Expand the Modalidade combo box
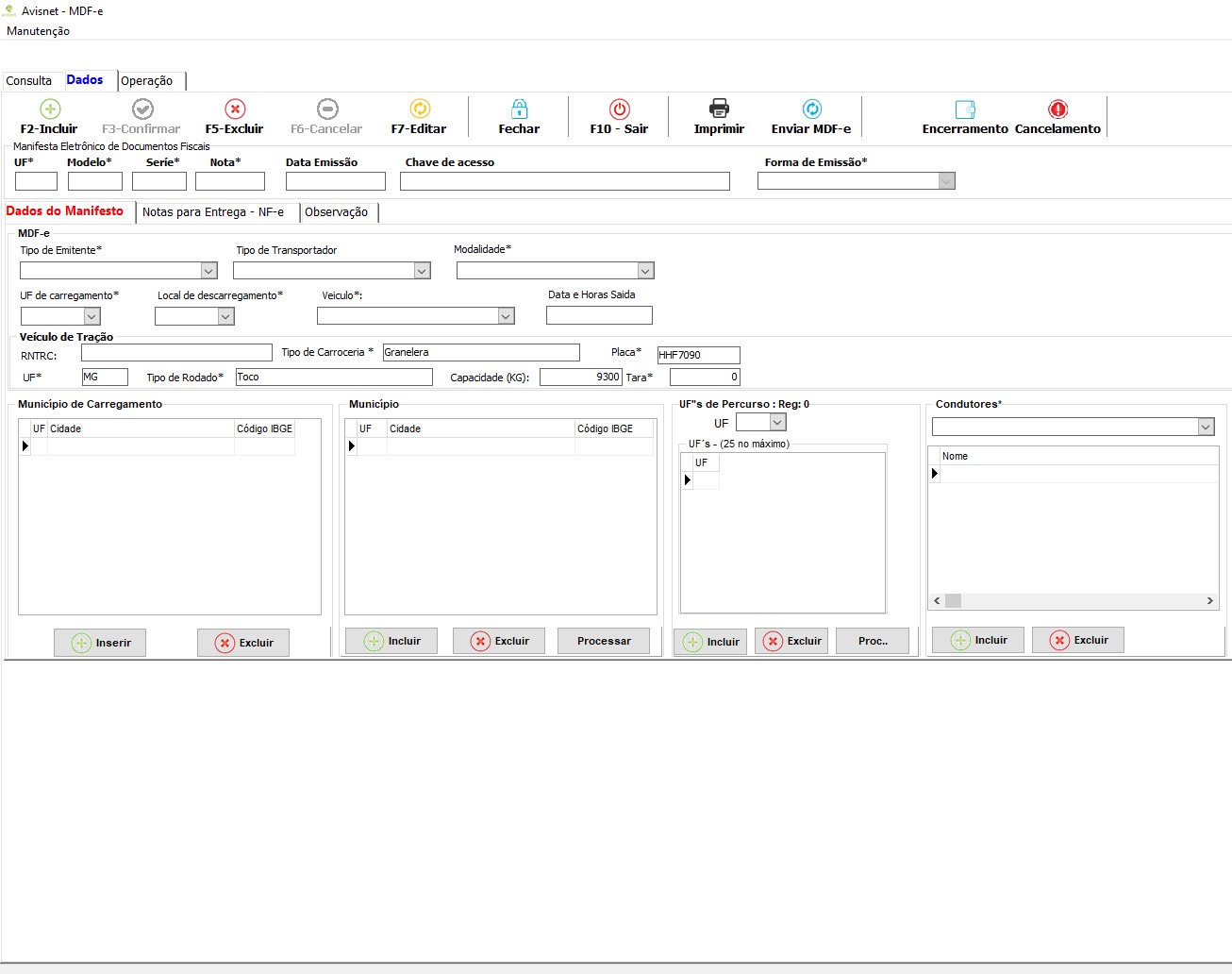This screenshot has width=1232, height=974. click(x=645, y=271)
